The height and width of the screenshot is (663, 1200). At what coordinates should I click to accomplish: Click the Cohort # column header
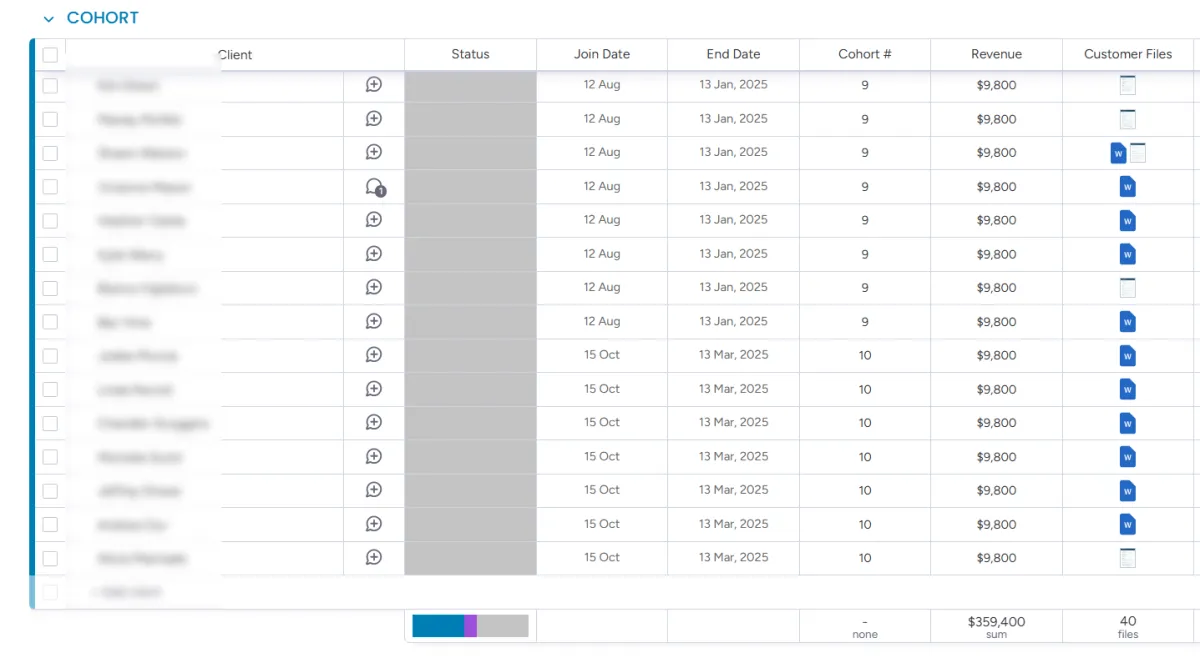coord(865,55)
